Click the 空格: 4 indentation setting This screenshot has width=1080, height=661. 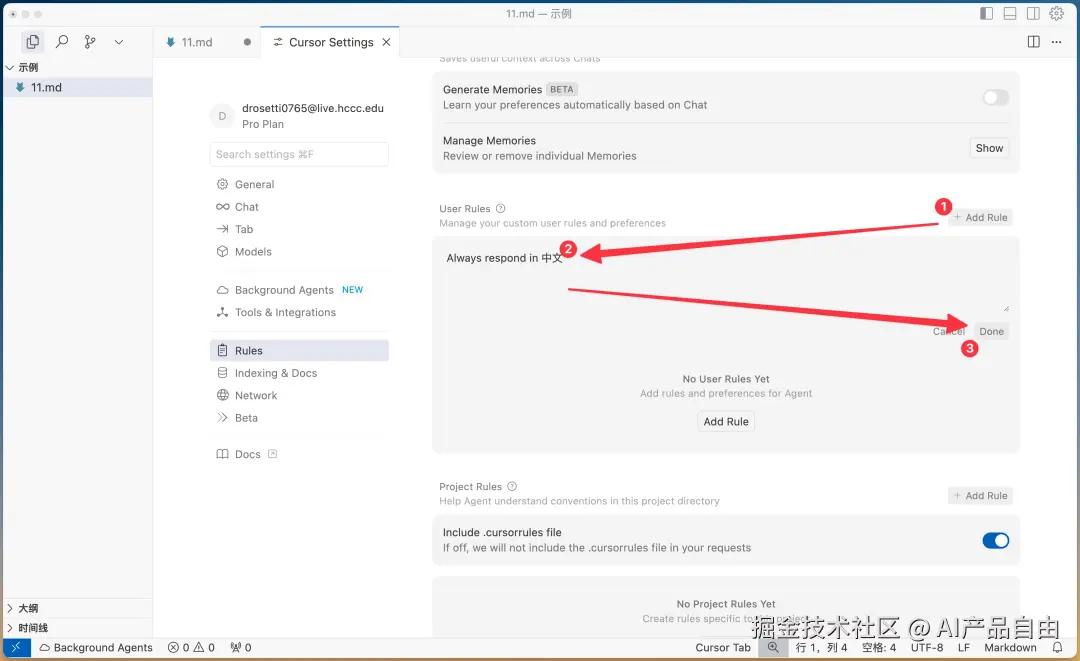879,647
